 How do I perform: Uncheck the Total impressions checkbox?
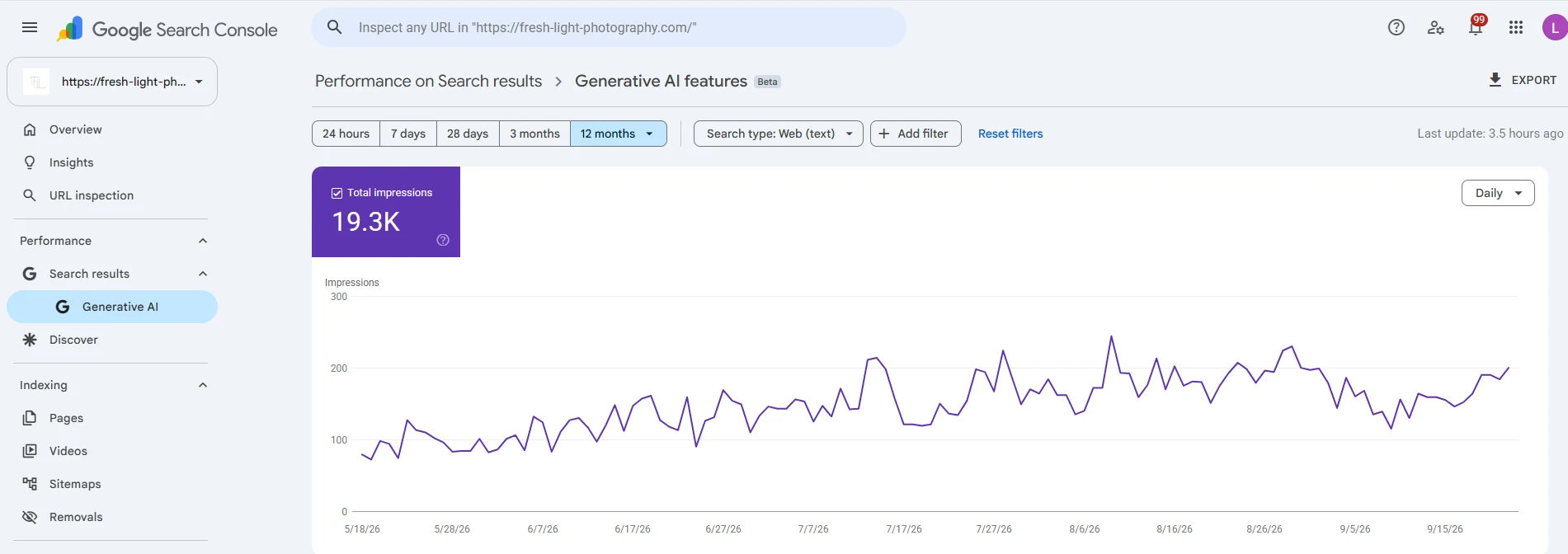pos(337,193)
